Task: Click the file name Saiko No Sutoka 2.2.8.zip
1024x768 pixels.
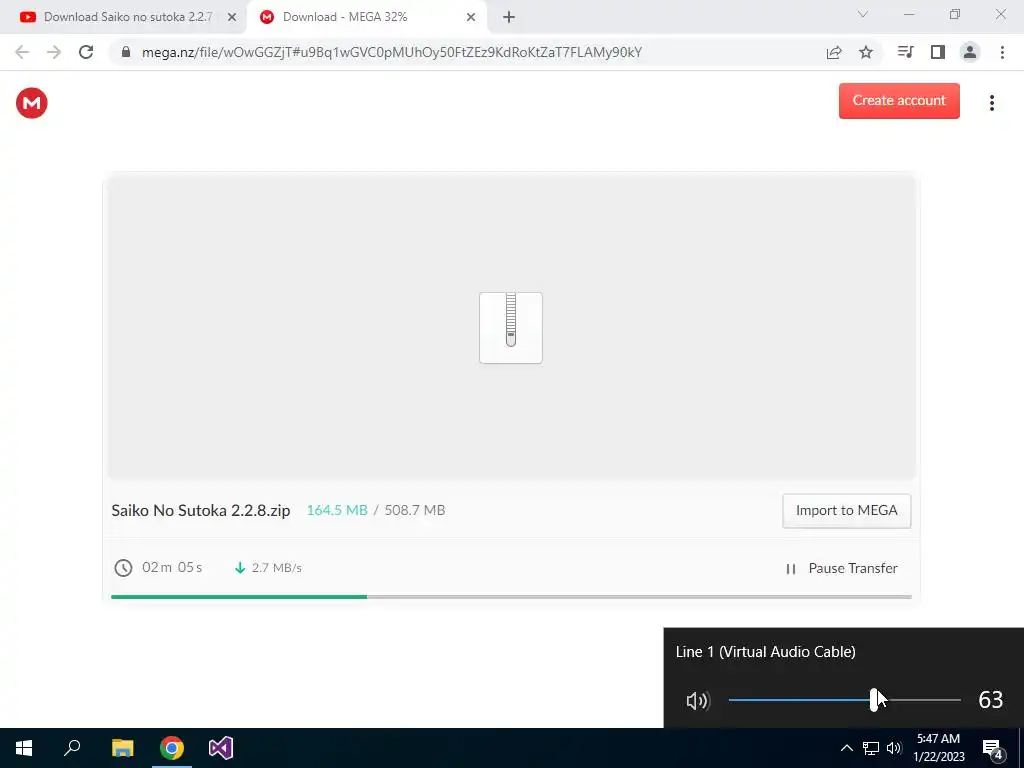Action: 200,511
